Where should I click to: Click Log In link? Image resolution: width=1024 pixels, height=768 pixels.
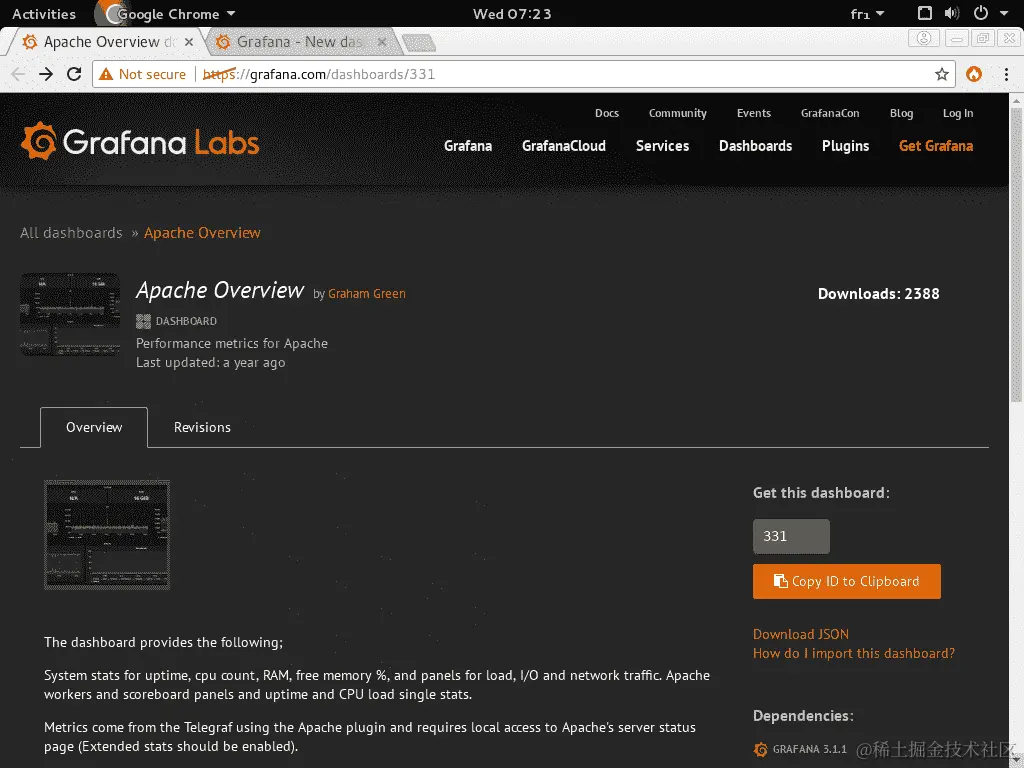957,113
